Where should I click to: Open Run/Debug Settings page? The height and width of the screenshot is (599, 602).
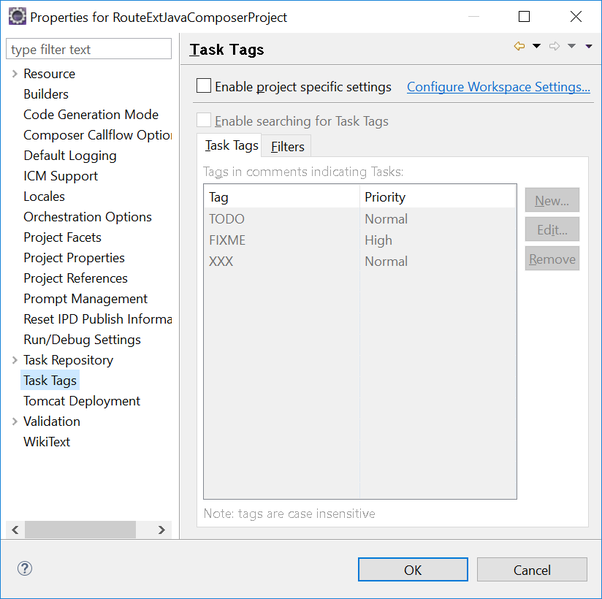[x=82, y=339]
